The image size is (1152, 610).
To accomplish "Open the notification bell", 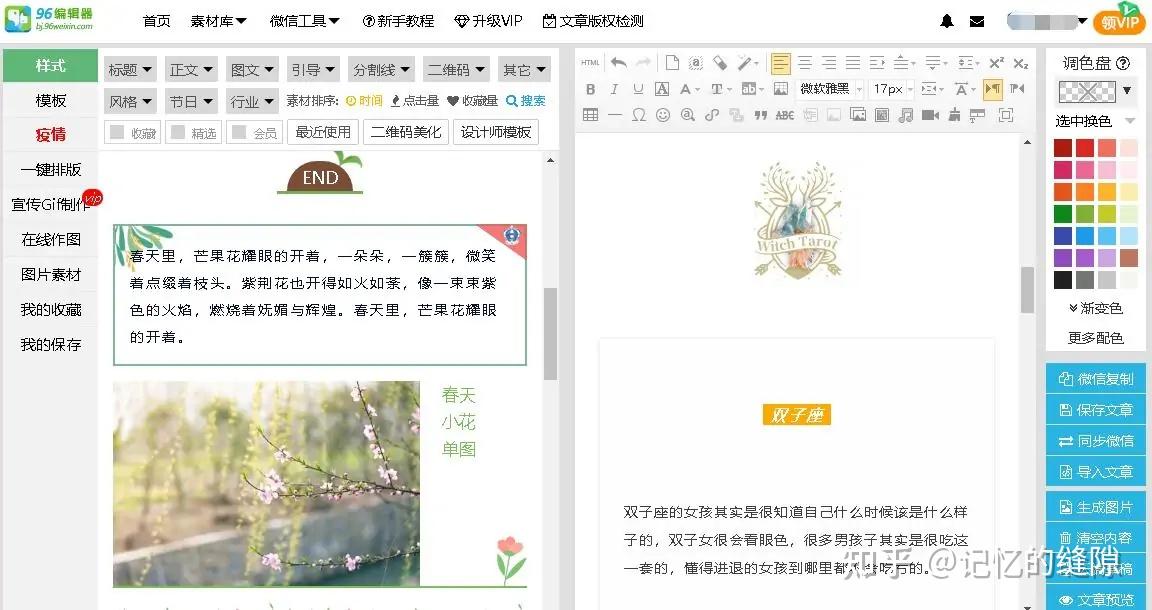I will coord(947,21).
